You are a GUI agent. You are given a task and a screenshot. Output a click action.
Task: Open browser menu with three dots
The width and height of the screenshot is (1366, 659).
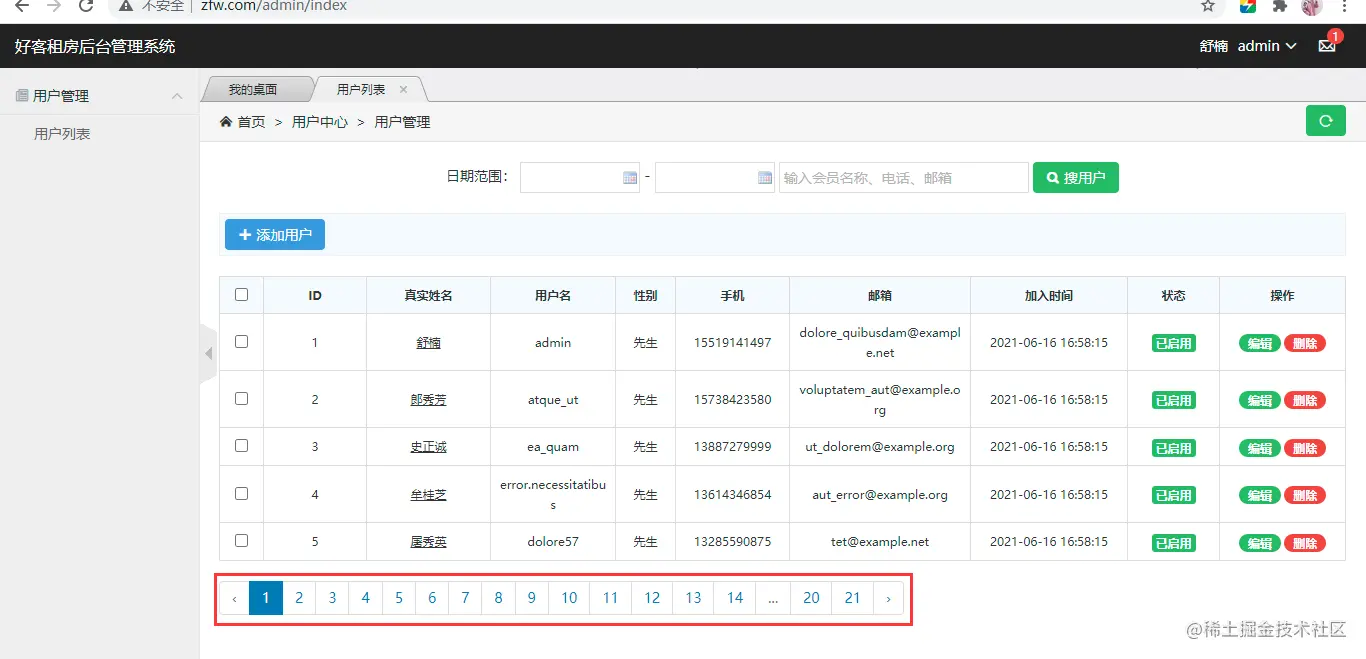point(1346,6)
